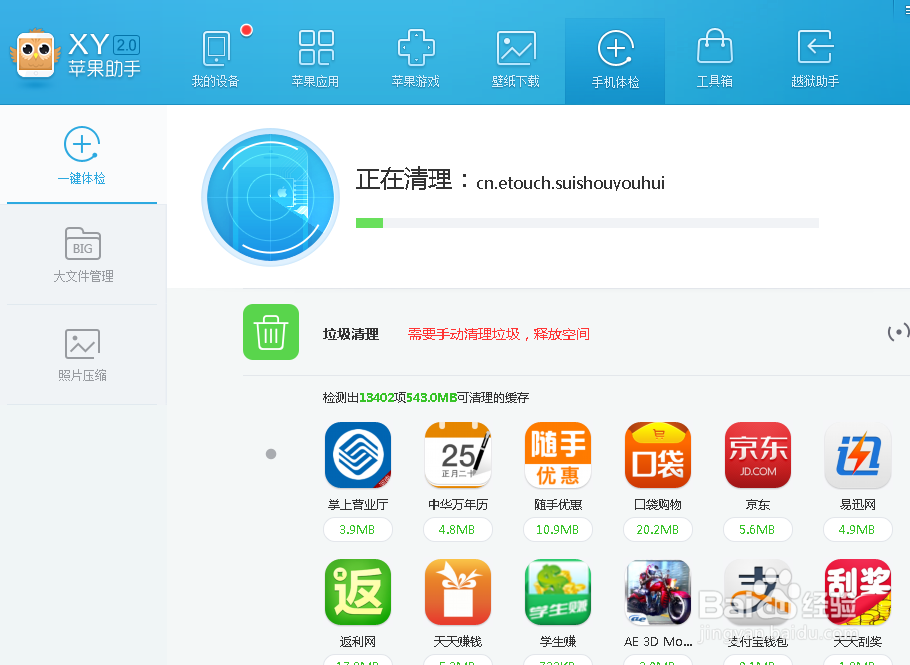Click the 5.6MB size badge for 京东
This screenshot has height=665, width=910.
757,529
